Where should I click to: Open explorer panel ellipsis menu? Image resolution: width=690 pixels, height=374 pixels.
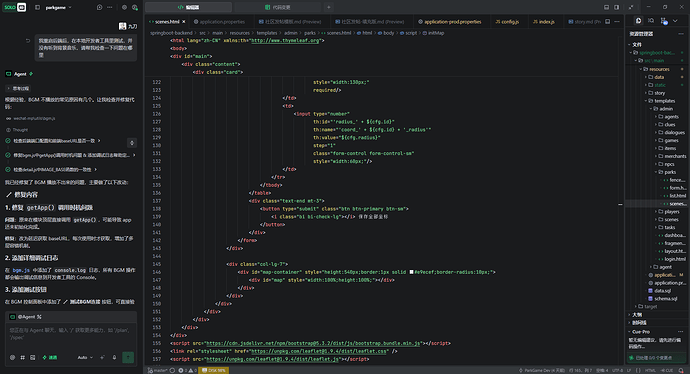pos(681,34)
